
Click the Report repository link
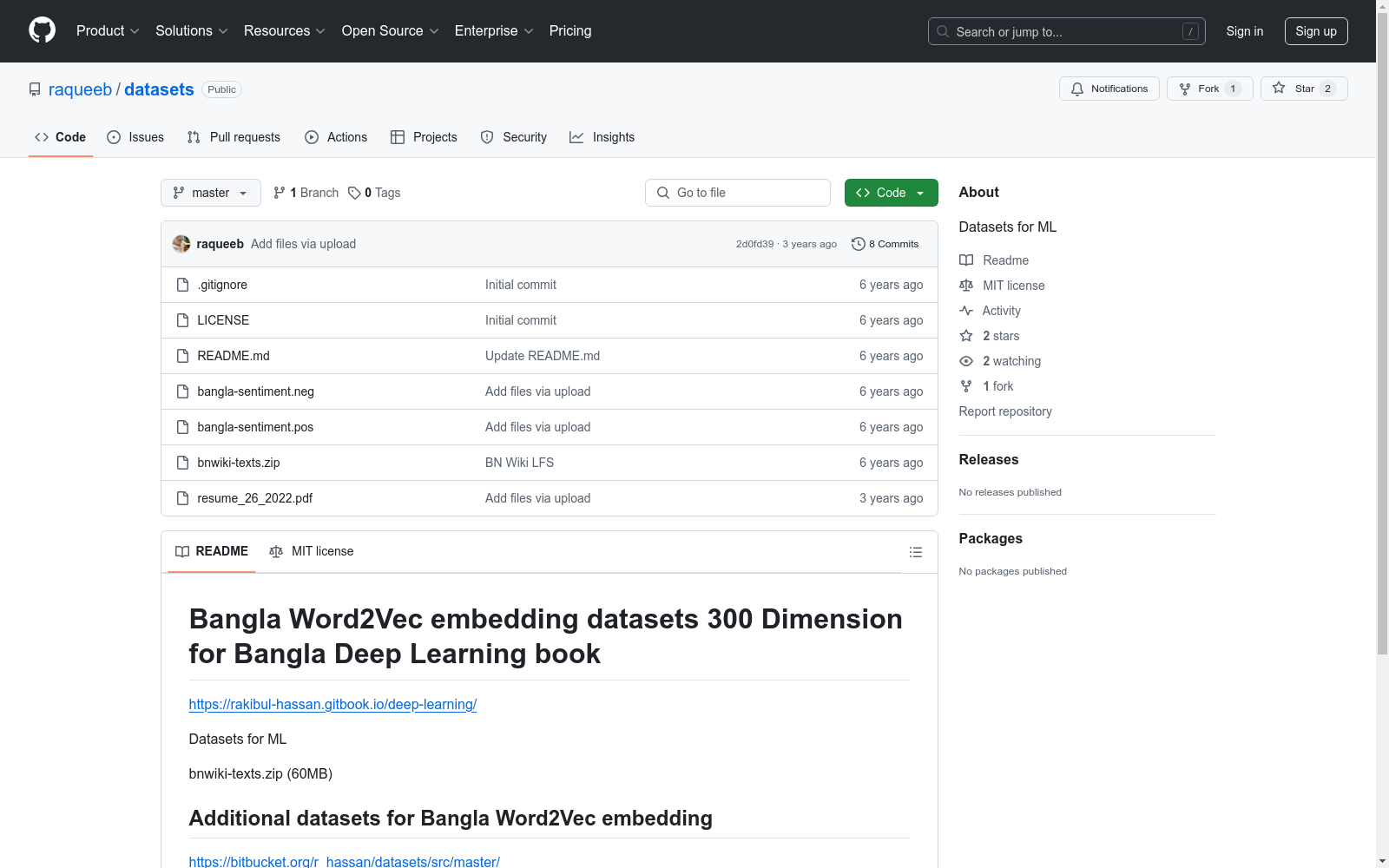(x=1005, y=411)
